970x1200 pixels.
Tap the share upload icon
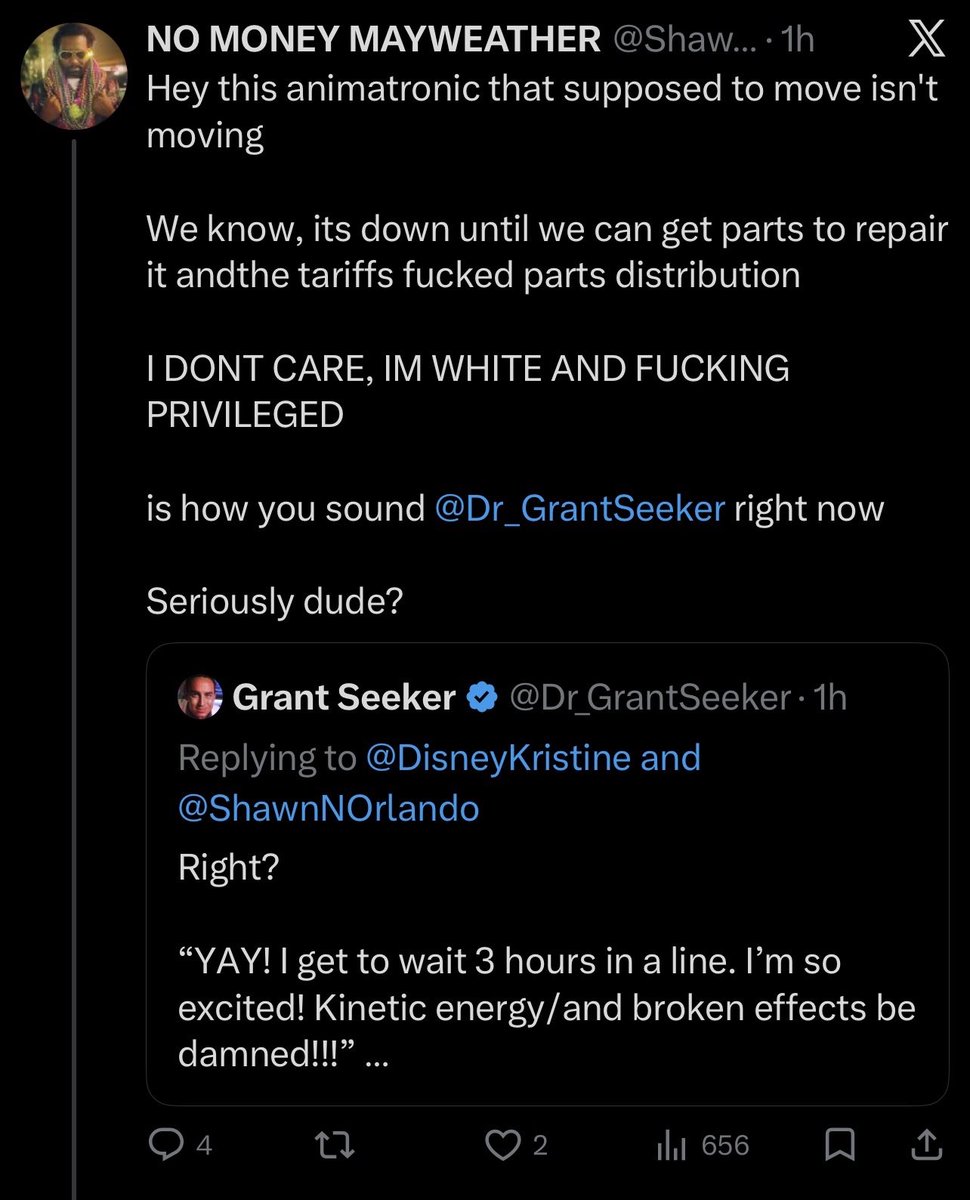(x=926, y=1145)
